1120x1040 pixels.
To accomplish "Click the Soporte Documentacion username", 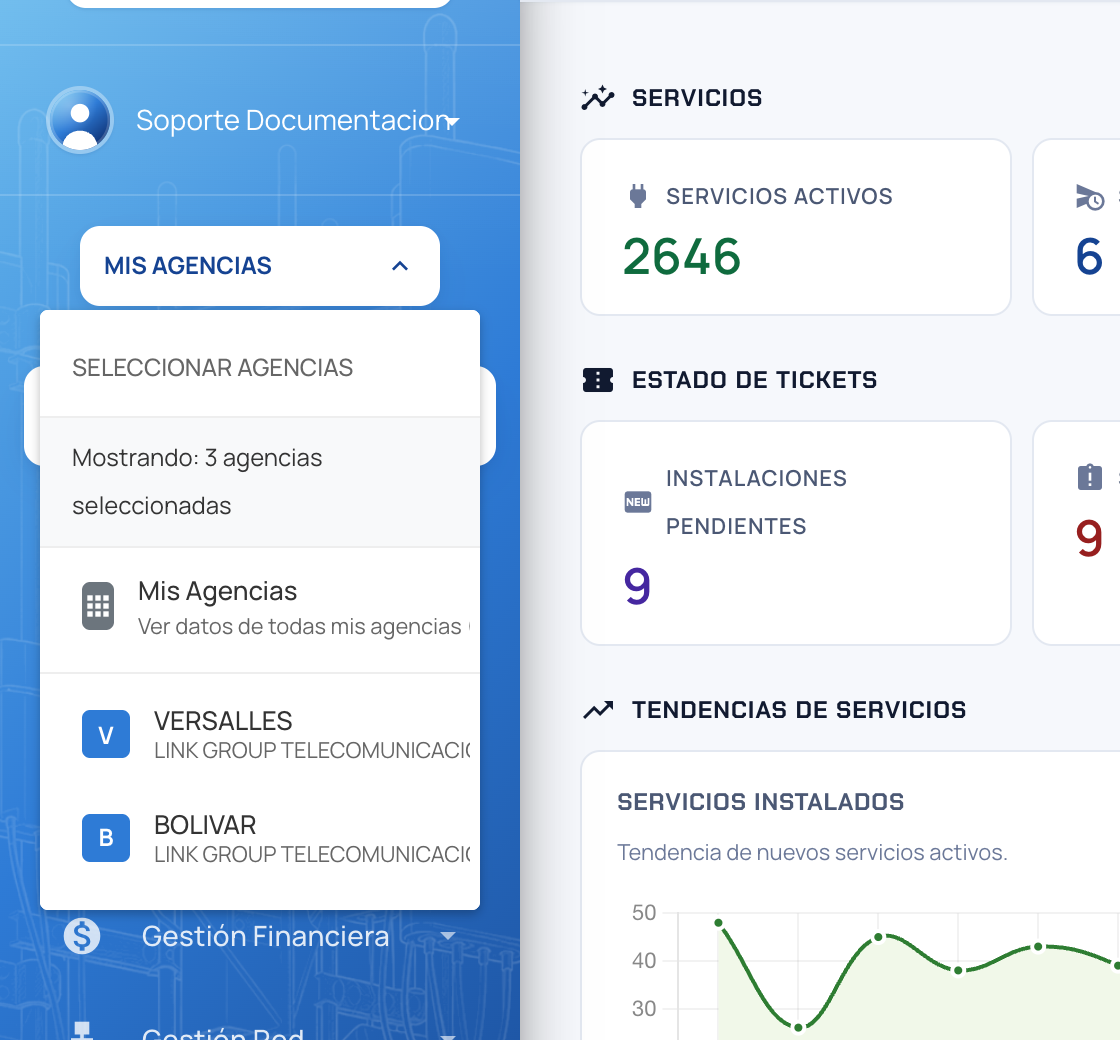I will pyautogui.click(x=292, y=120).
